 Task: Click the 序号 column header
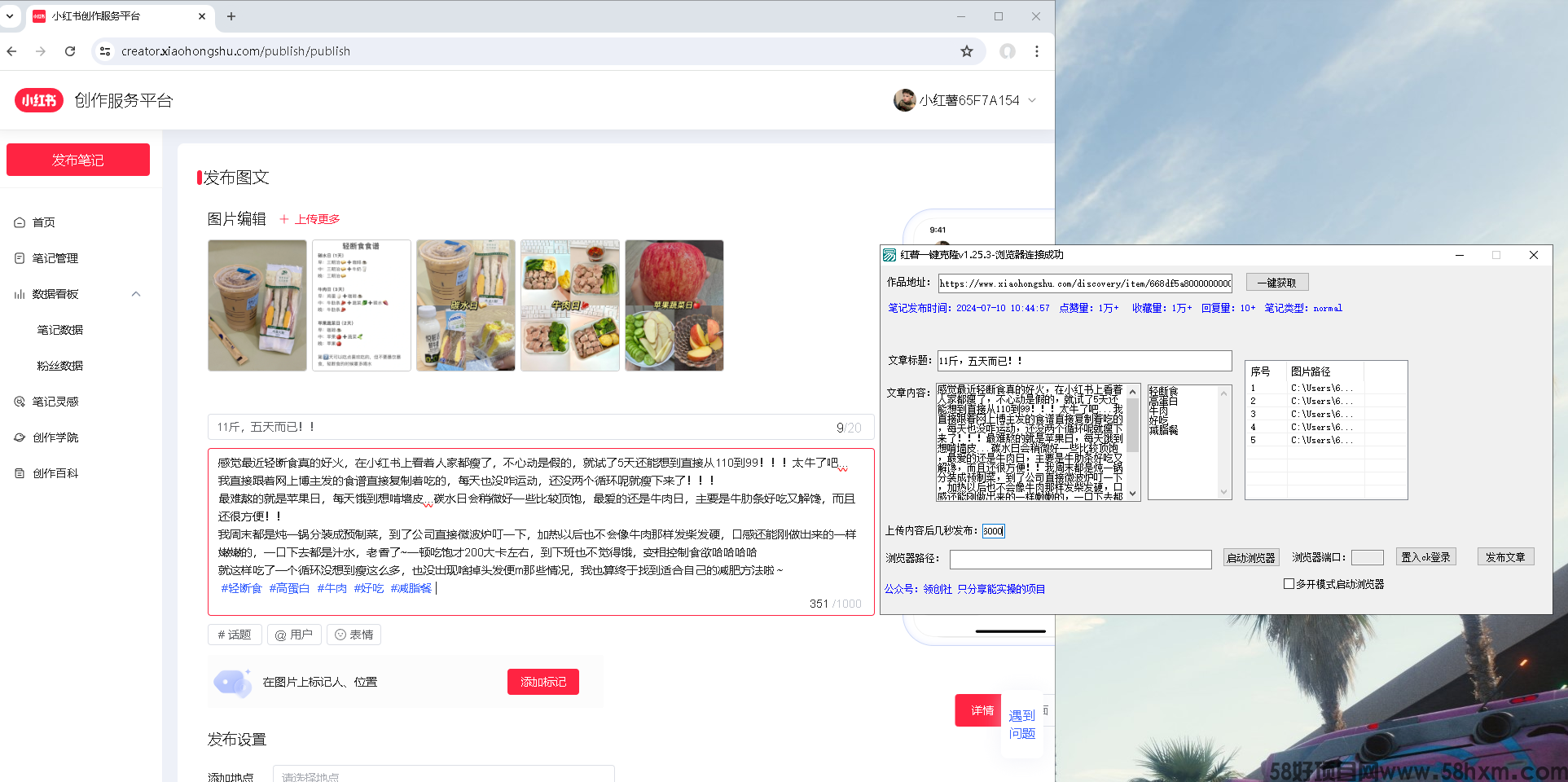coord(1266,371)
